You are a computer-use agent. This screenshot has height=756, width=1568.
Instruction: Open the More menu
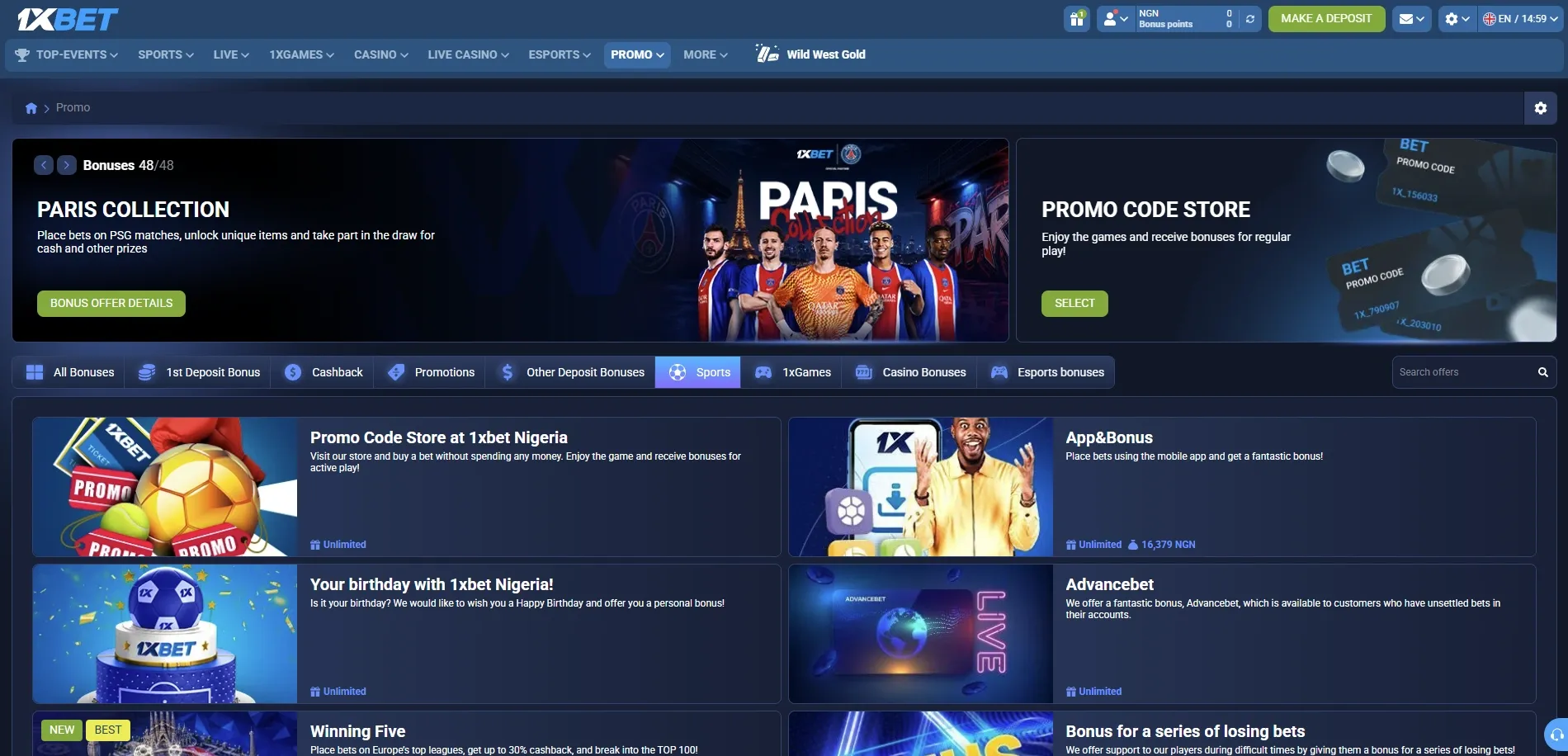click(x=706, y=54)
